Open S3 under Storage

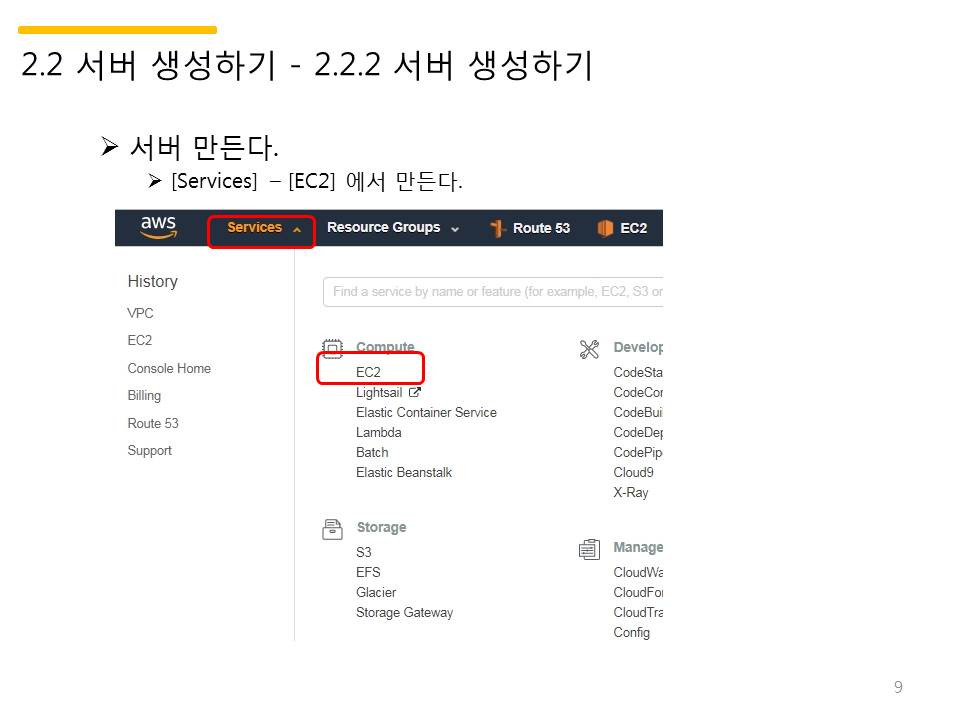(x=364, y=552)
